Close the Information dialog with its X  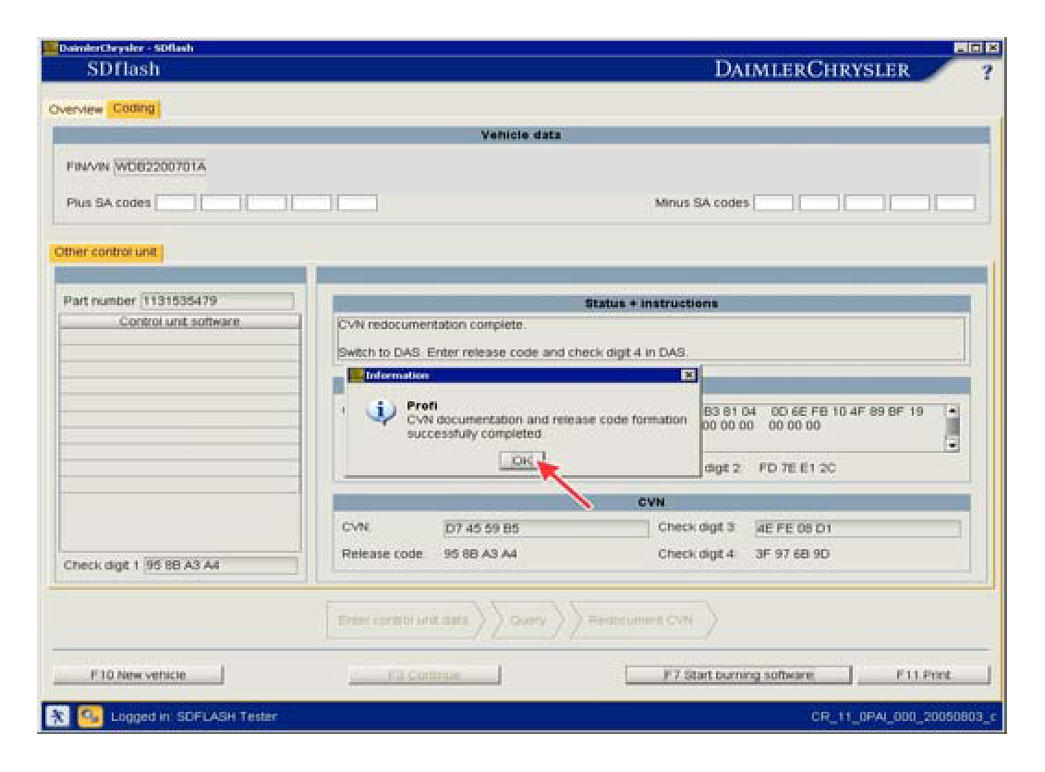point(688,375)
